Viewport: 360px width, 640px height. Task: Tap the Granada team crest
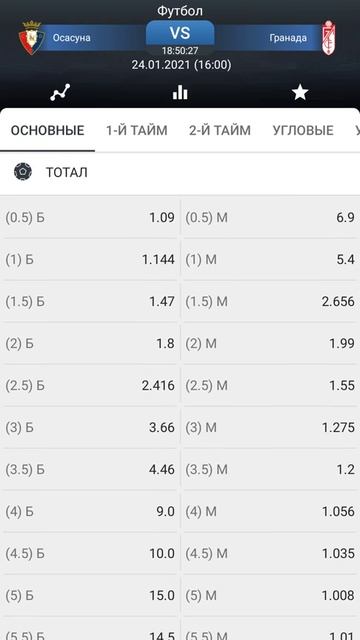(x=329, y=38)
